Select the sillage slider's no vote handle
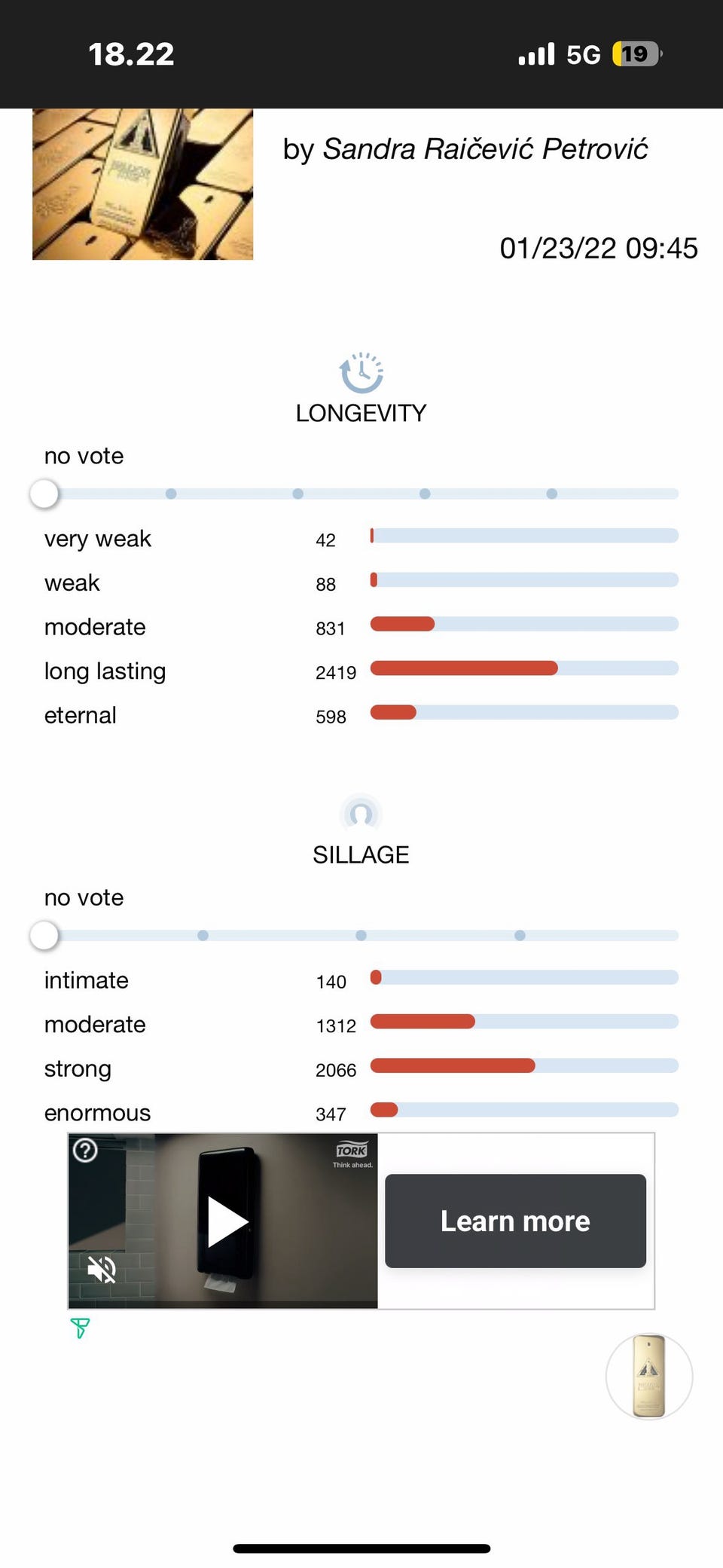This screenshot has width=723, height=1568. pos(44,936)
